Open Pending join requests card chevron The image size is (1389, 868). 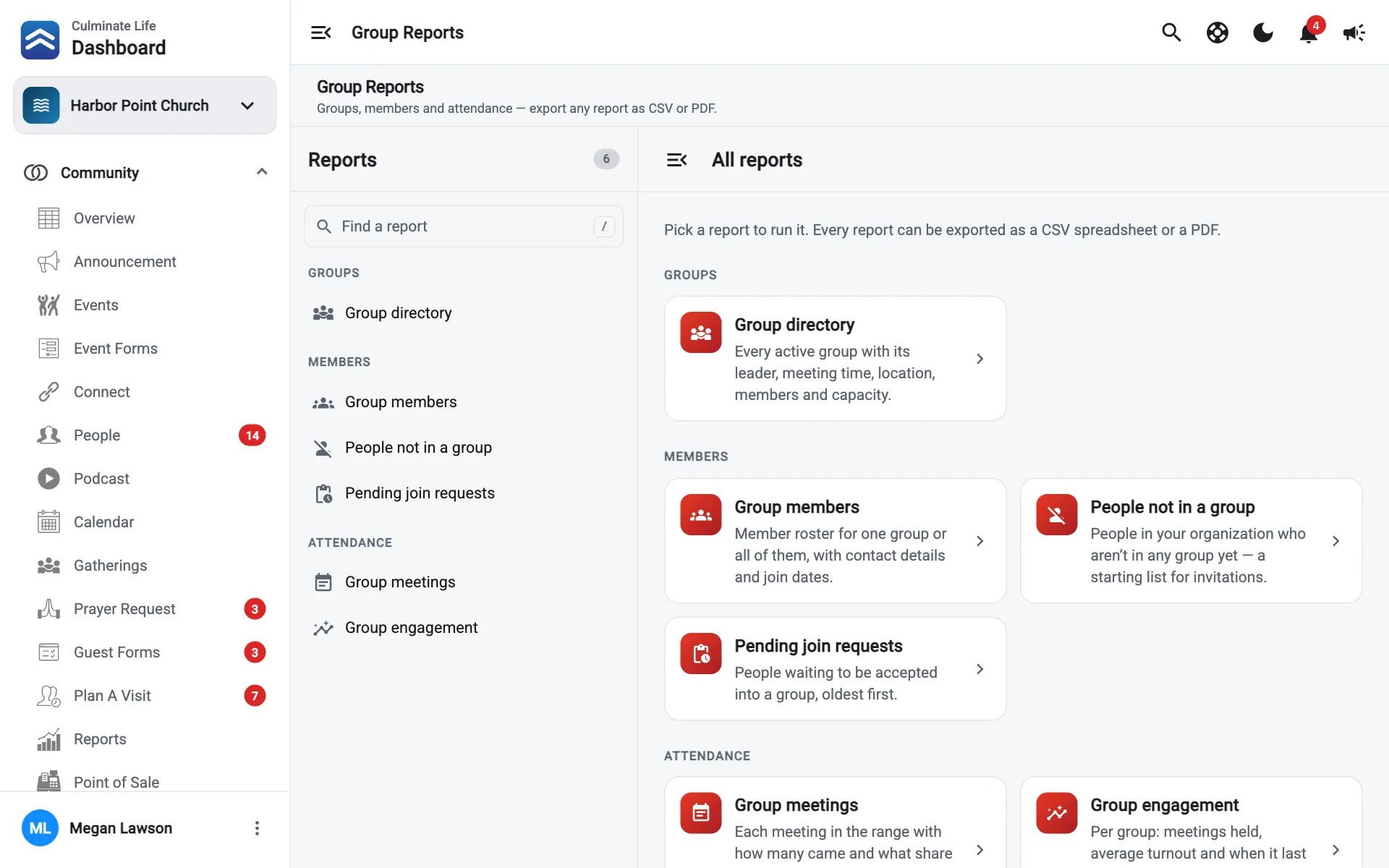[x=980, y=669]
